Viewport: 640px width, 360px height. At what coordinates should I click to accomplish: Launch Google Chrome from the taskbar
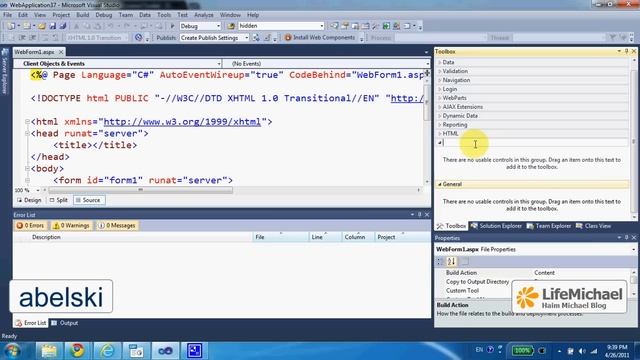(77, 351)
